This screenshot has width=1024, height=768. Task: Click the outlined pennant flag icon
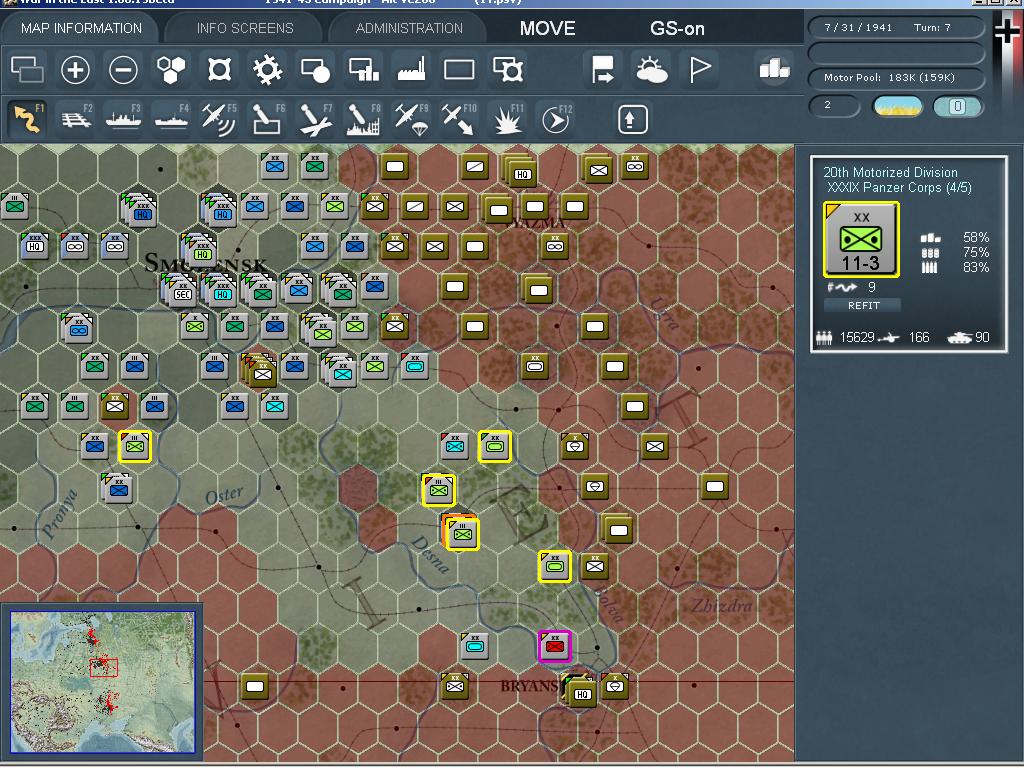(699, 69)
